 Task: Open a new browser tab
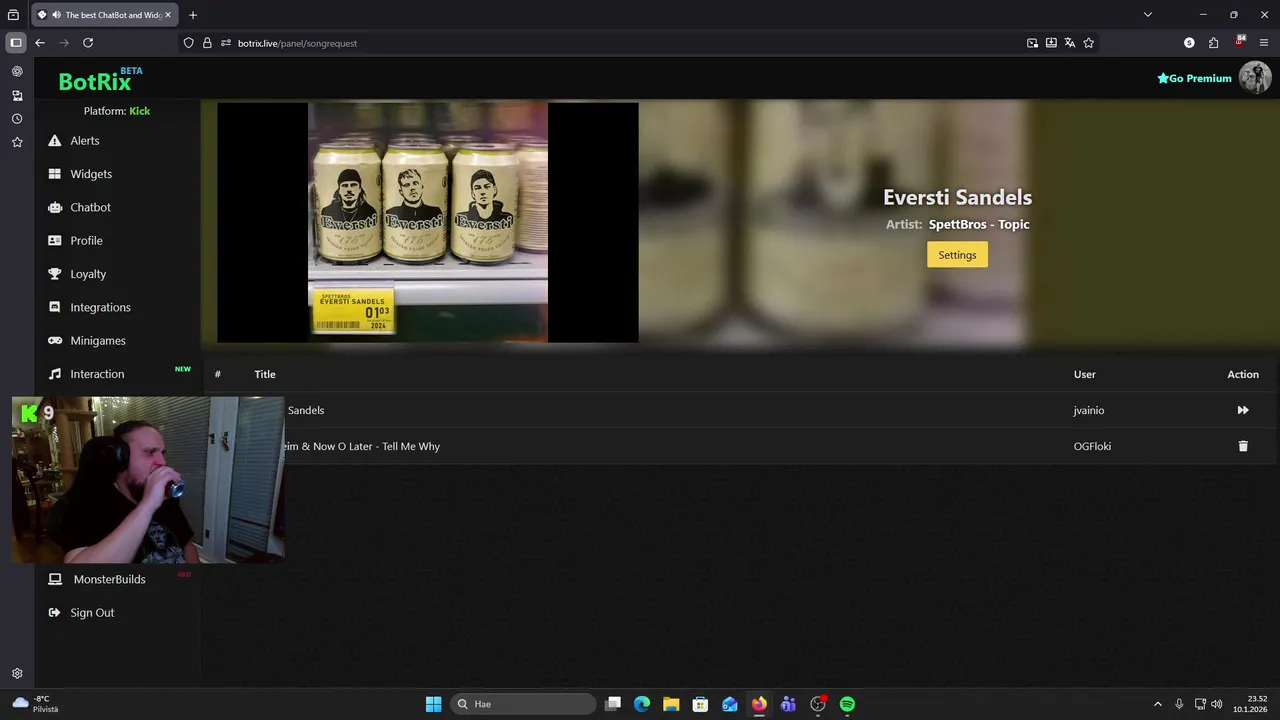click(193, 15)
